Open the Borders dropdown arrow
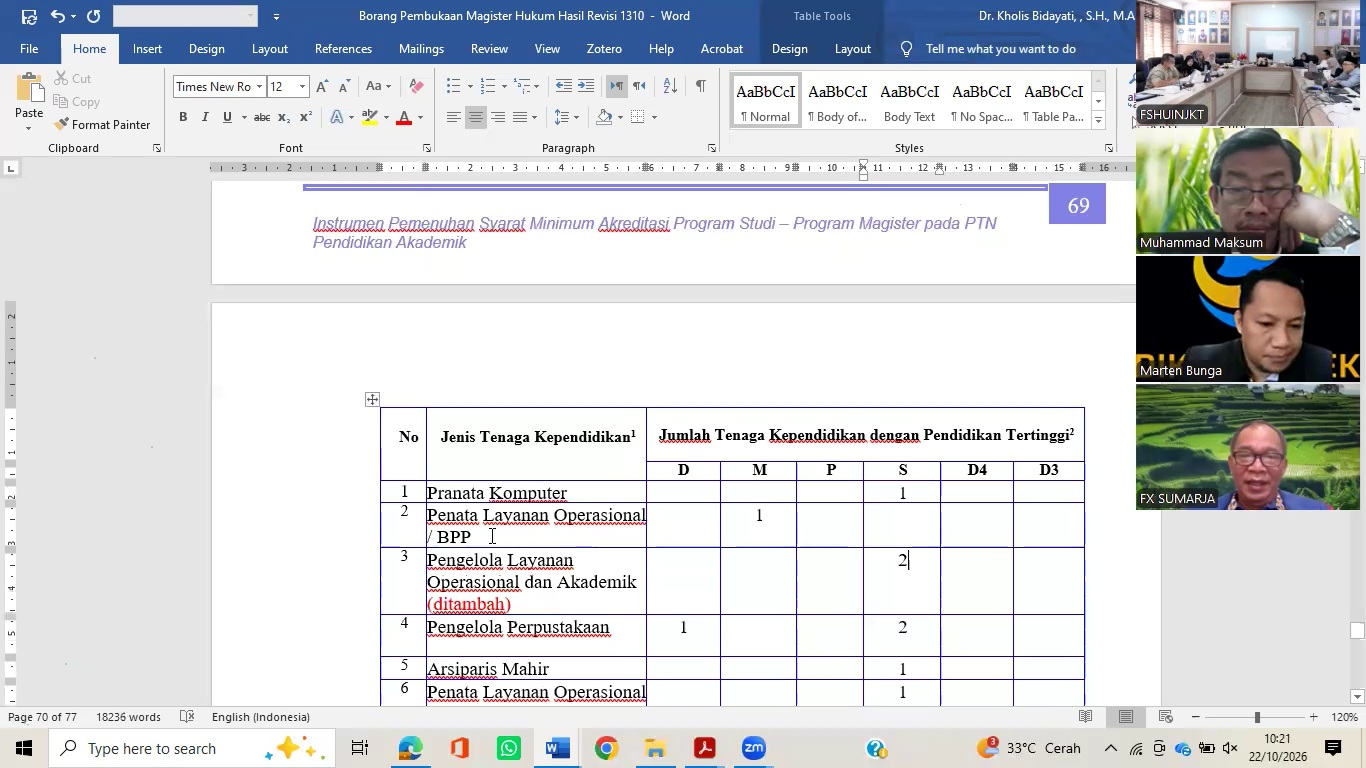Image resolution: width=1366 pixels, height=768 pixels. 654,117
